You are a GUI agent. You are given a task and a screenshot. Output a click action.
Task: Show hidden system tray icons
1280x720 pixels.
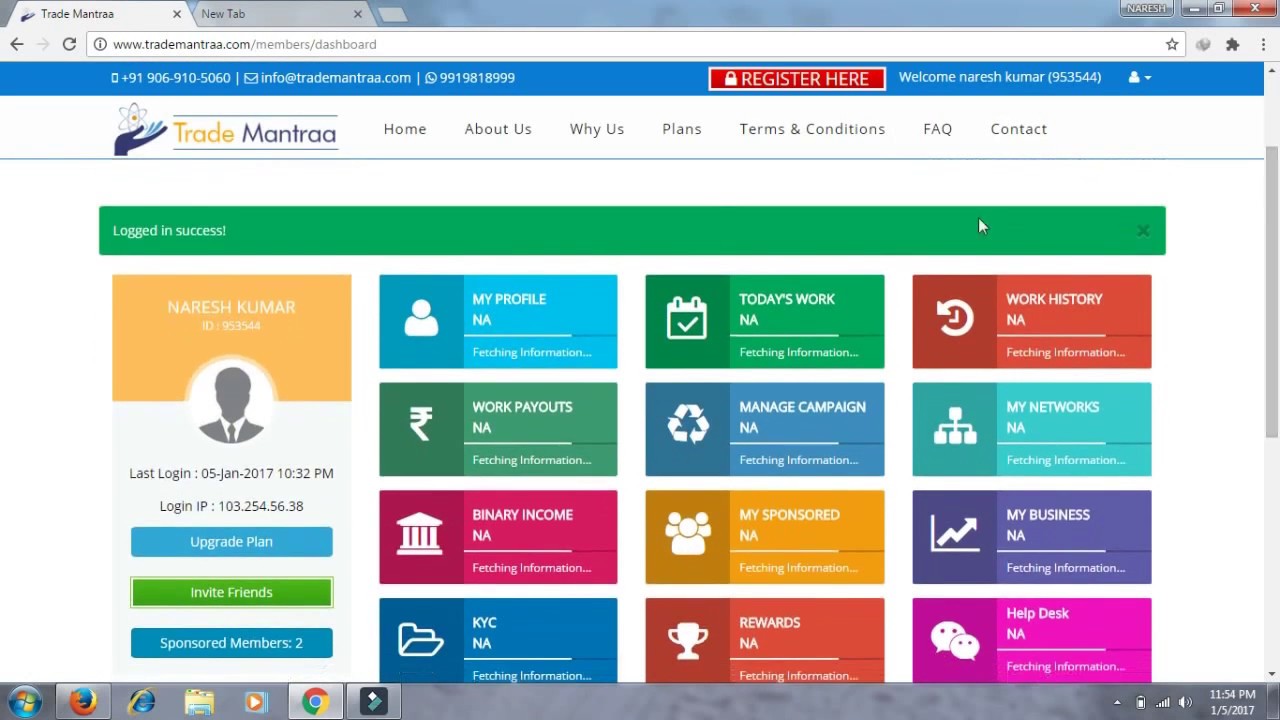pos(1117,702)
